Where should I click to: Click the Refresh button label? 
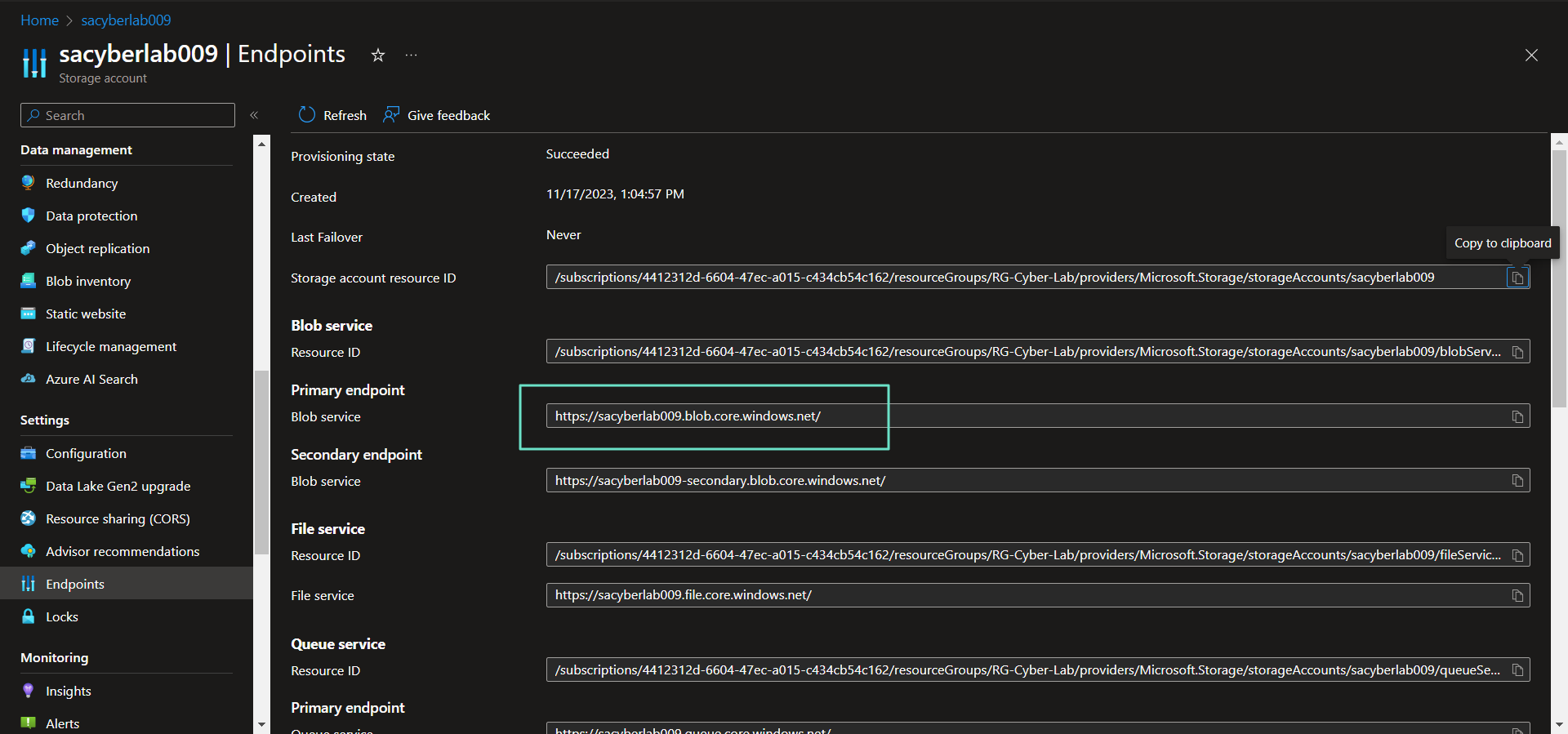tap(345, 115)
